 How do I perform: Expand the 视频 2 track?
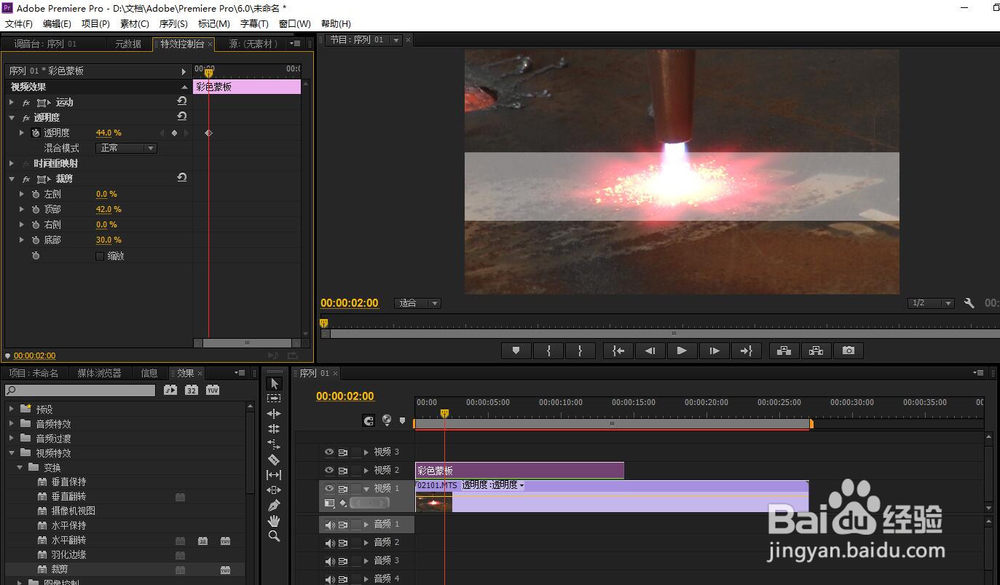pyautogui.click(x=366, y=470)
